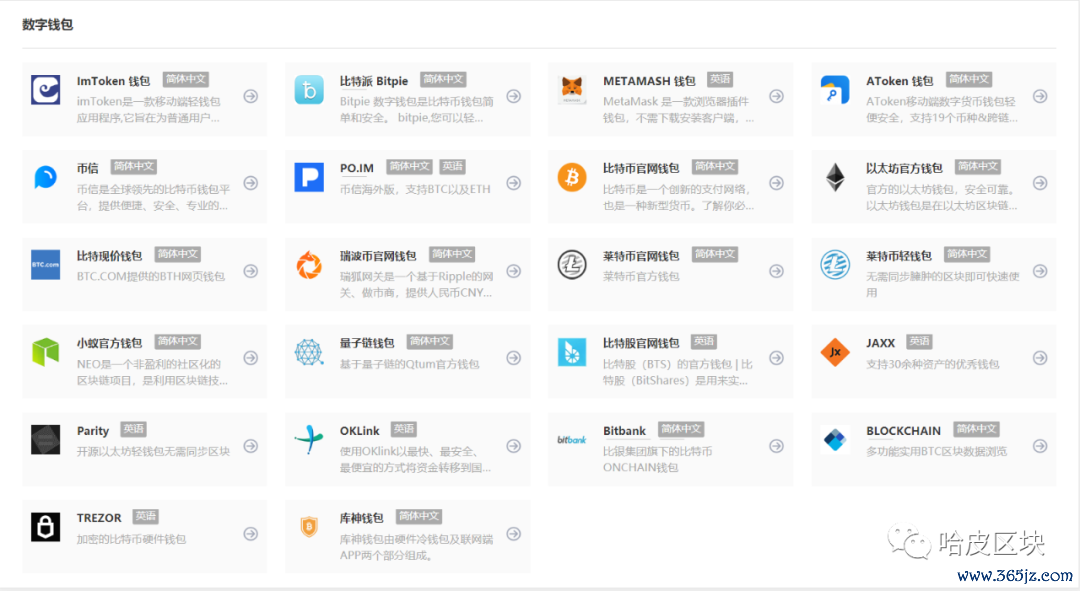The image size is (1080, 591).
Task: Open the 以太坊官方钱包 title link
Action: [x=904, y=168]
